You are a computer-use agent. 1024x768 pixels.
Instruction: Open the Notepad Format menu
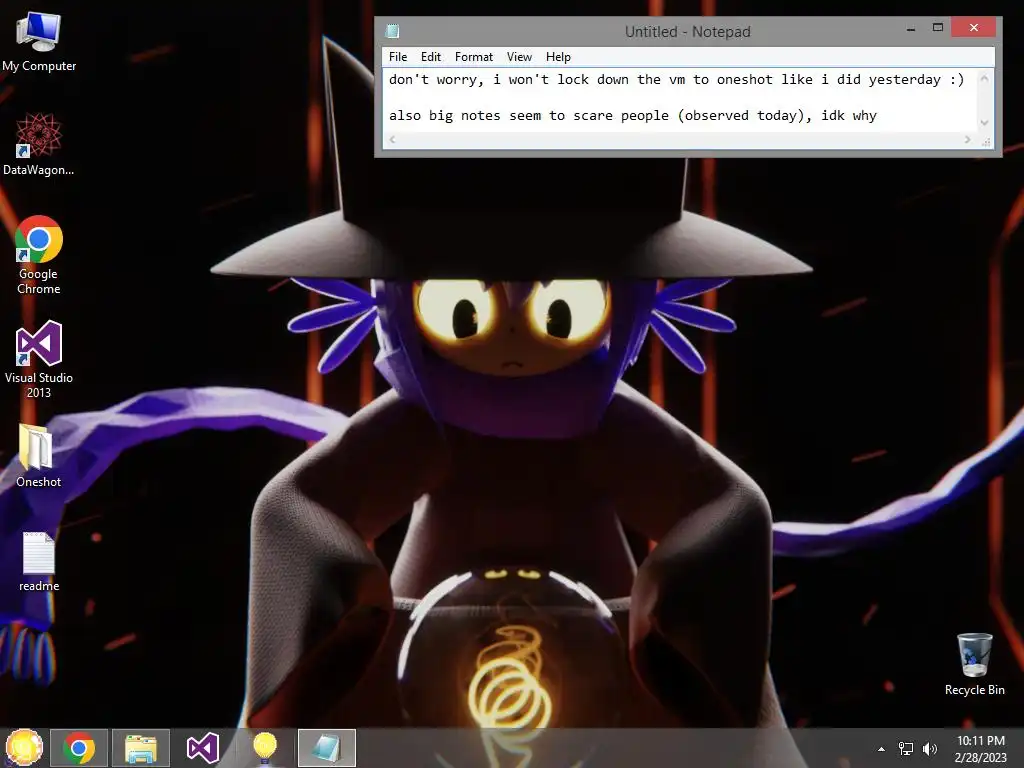[x=473, y=57]
